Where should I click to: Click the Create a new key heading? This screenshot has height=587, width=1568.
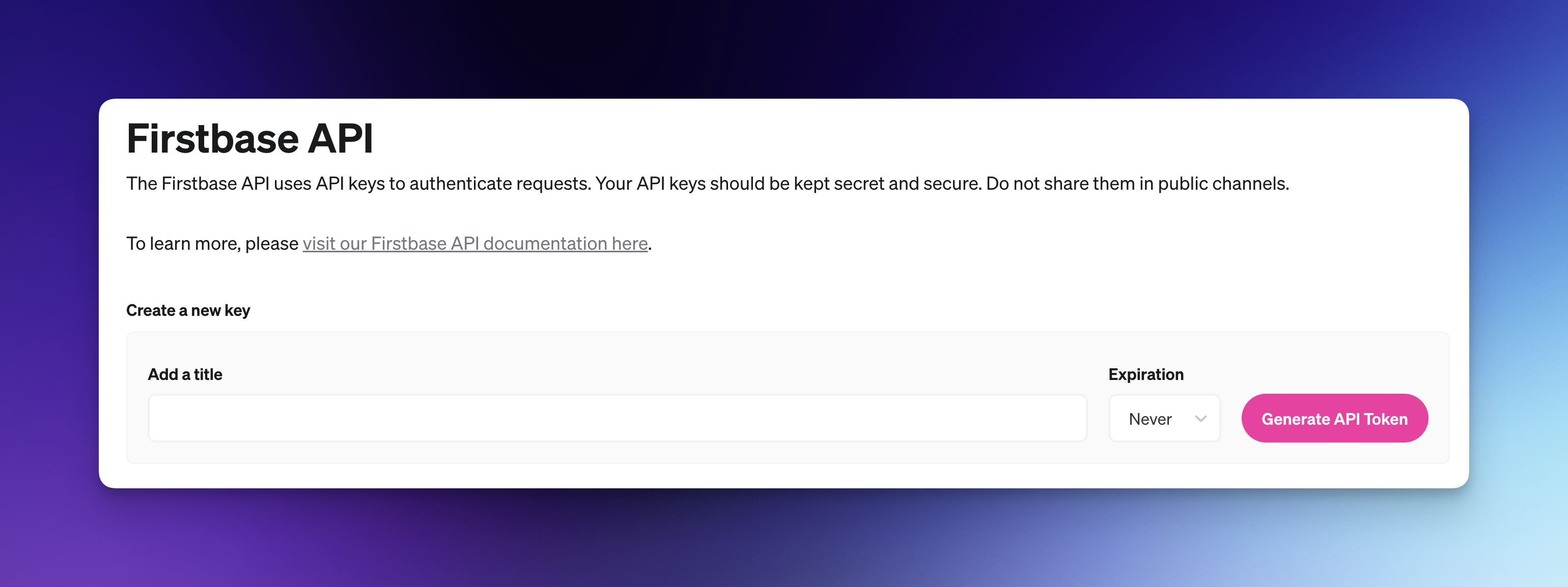[x=188, y=310]
